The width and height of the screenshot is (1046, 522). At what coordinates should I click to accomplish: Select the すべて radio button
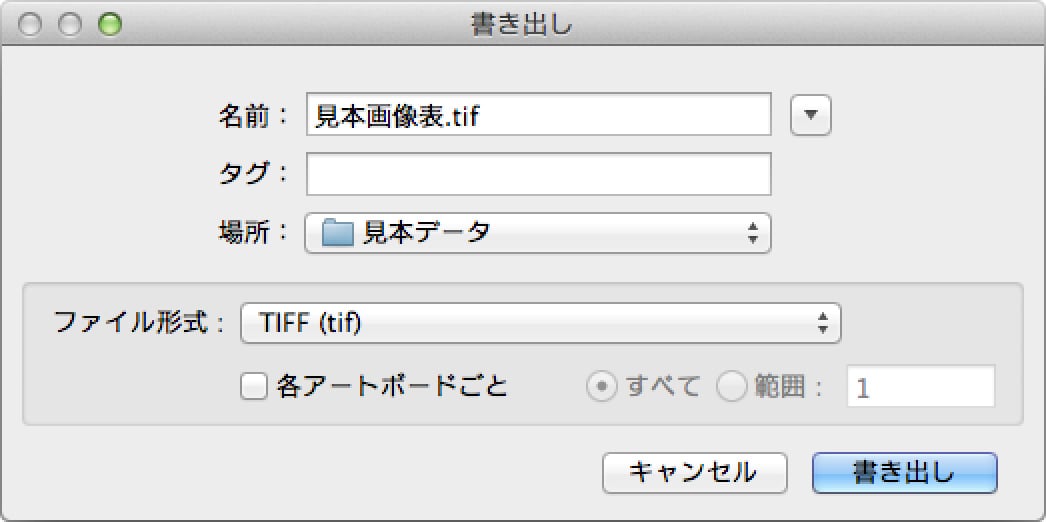pos(601,387)
